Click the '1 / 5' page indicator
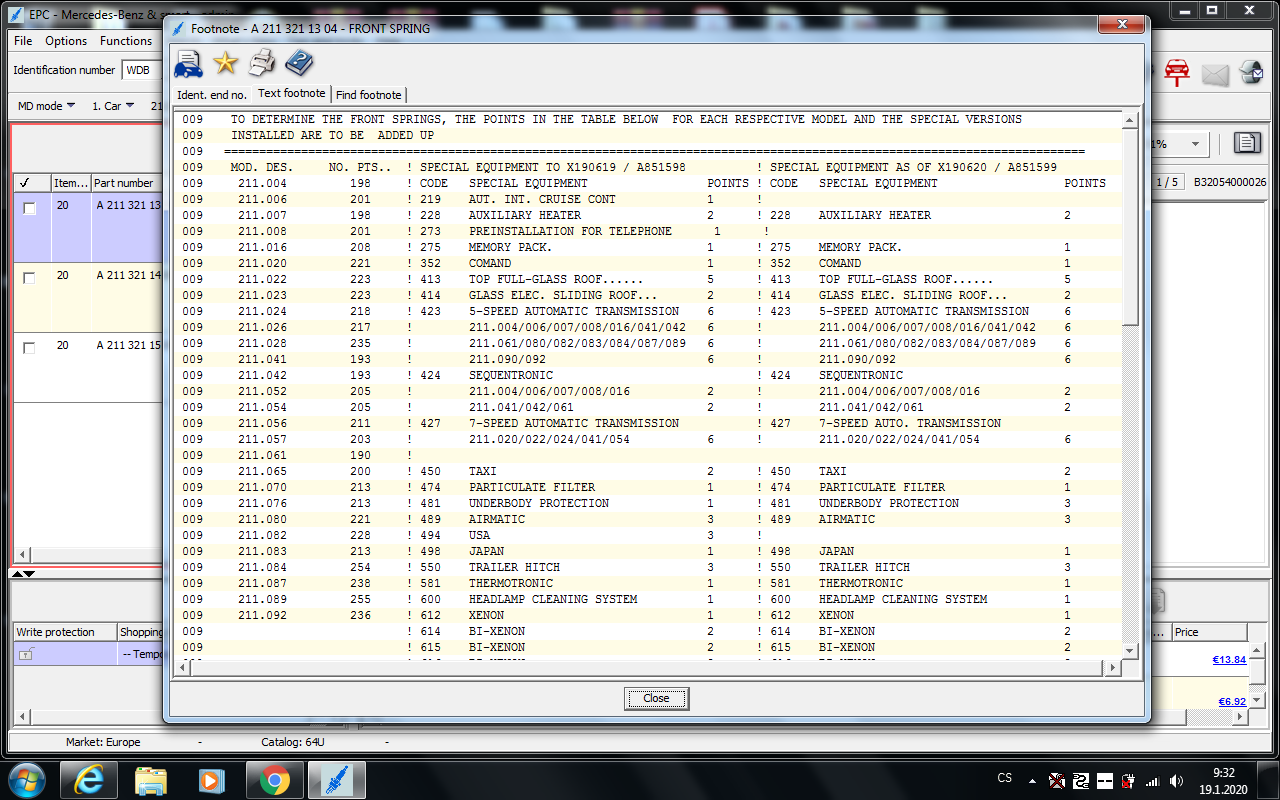1280x800 pixels. click(1167, 182)
